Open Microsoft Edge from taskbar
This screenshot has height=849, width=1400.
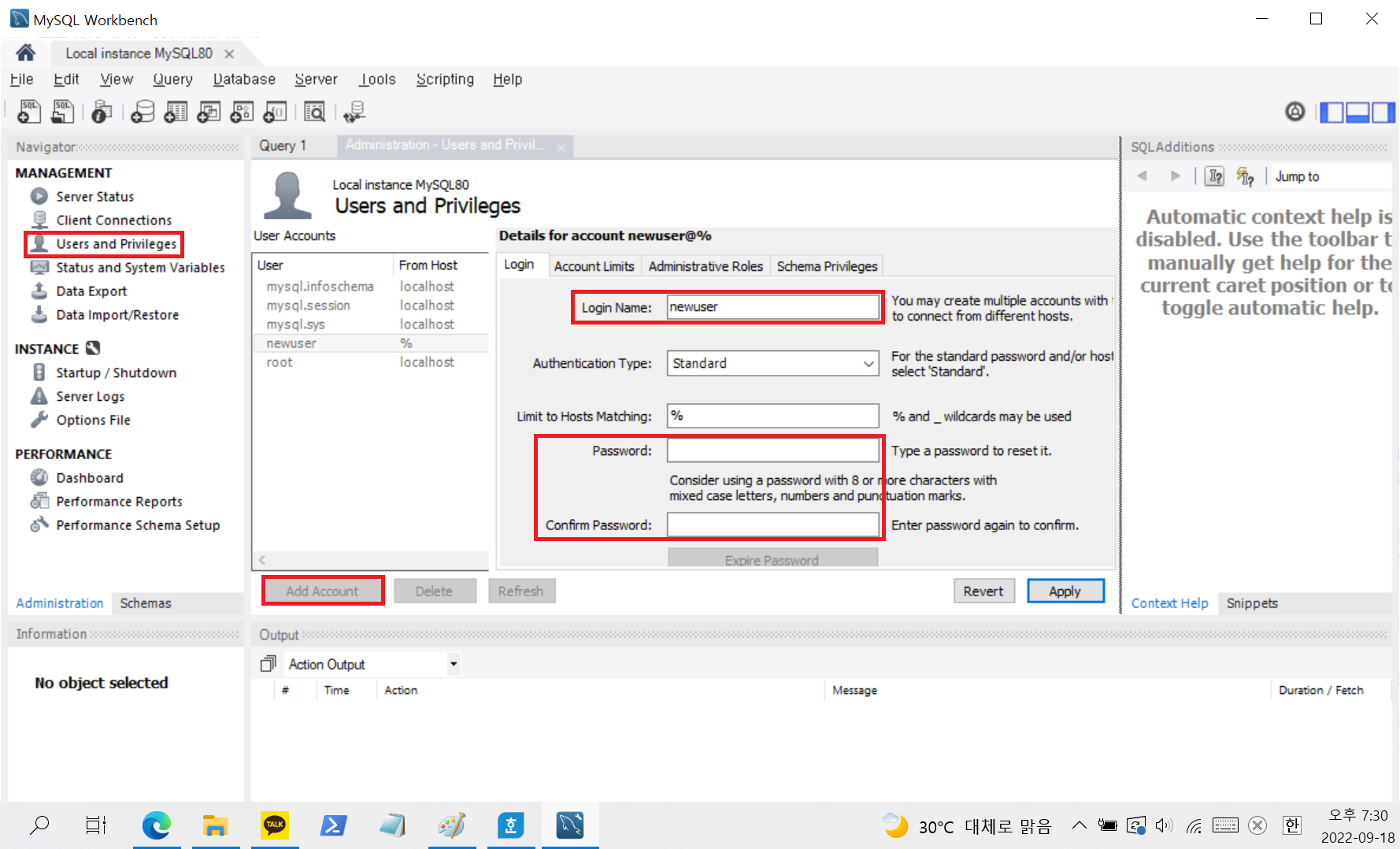click(x=156, y=825)
